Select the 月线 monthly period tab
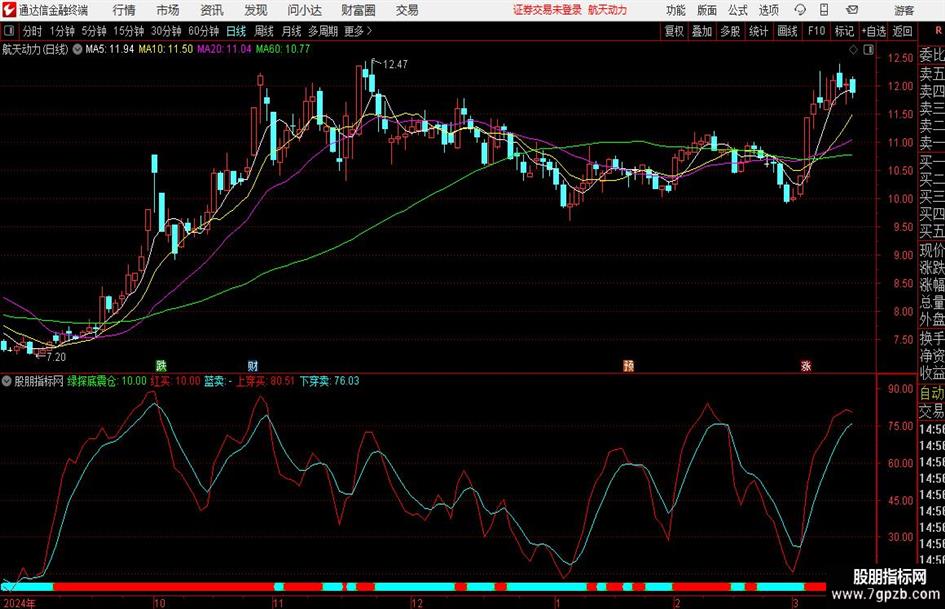 click(291, 31)
